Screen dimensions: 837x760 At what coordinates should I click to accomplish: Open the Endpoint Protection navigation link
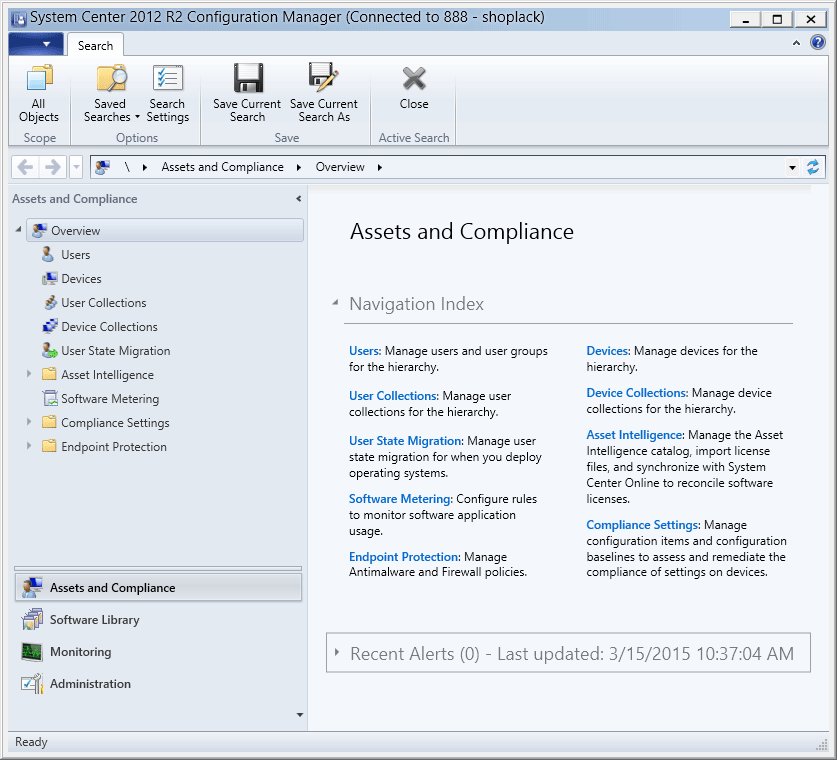point(404,557)
